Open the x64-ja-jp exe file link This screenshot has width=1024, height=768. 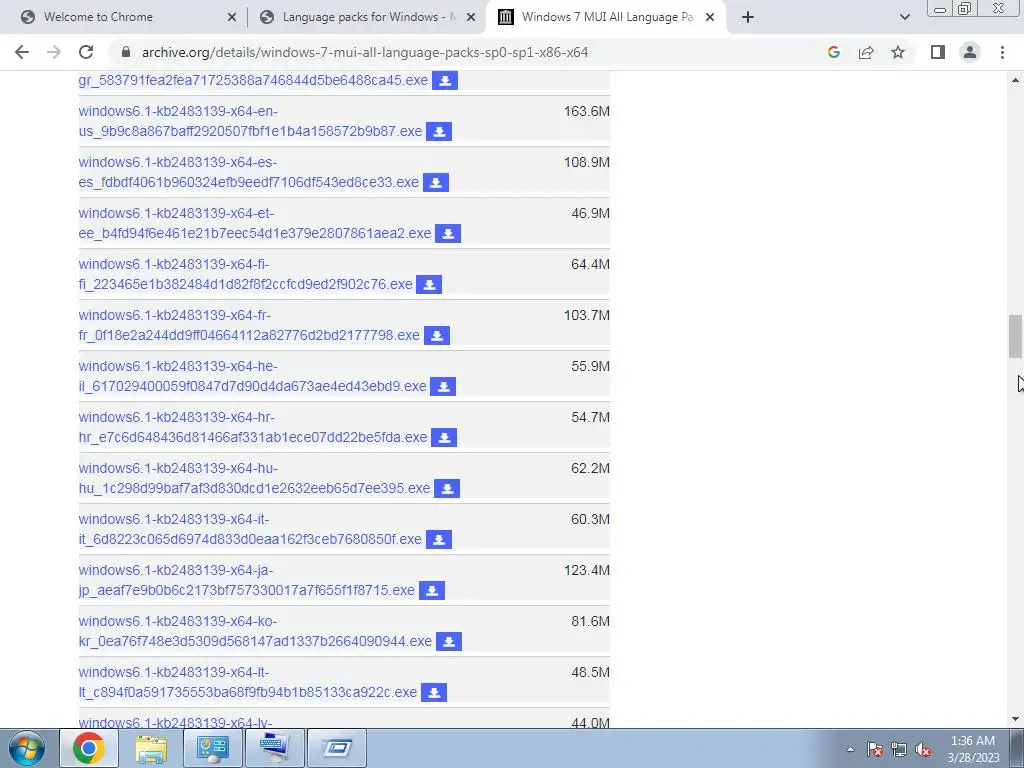[x=246, y=580]
